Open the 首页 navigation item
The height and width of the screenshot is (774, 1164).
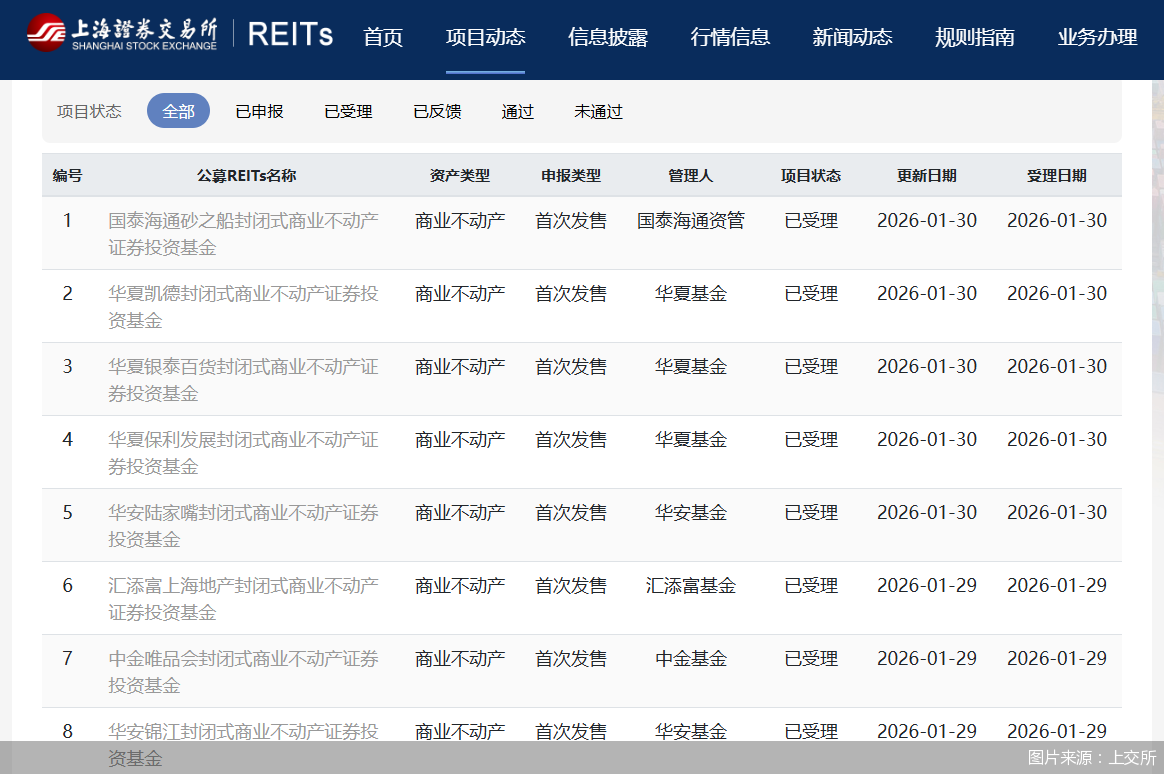click(x=382, y=37)
